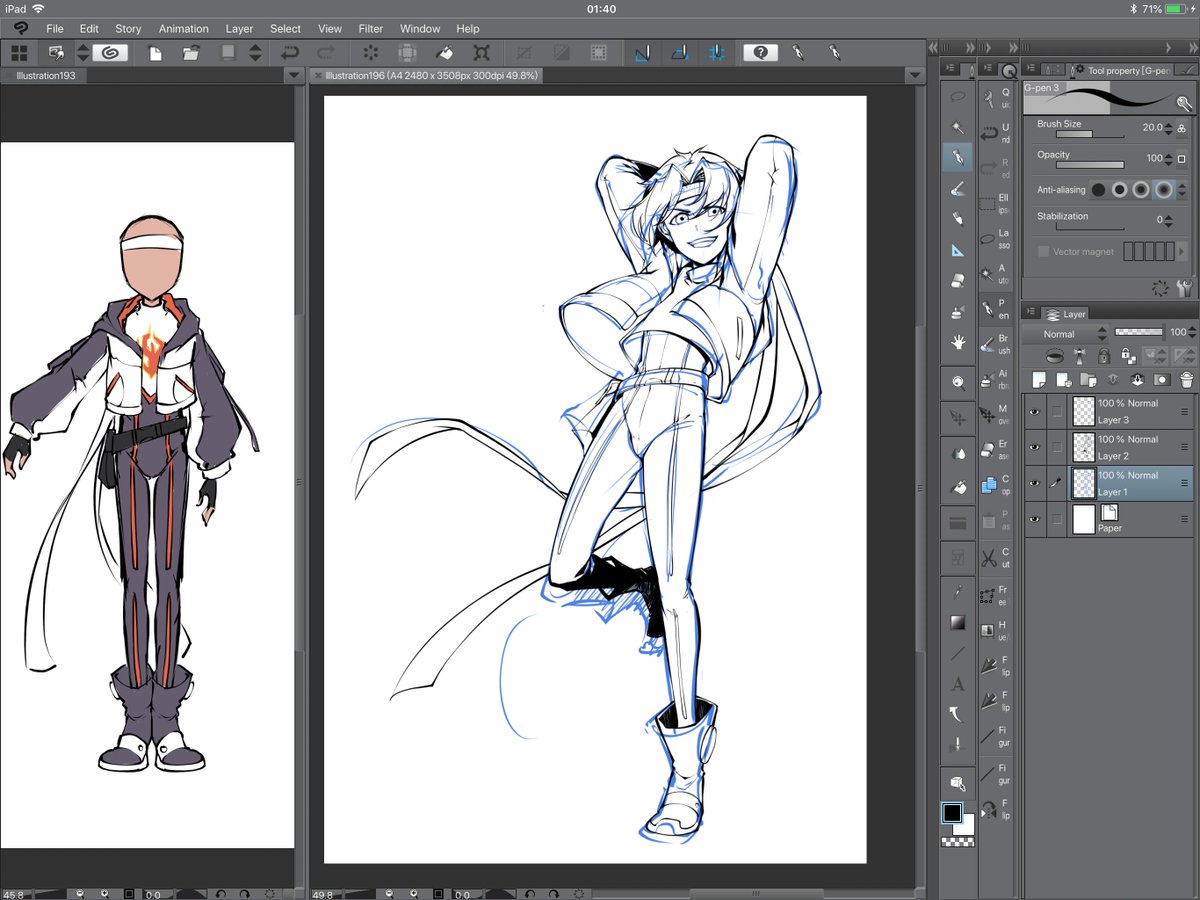1200x900 pixels.
Task: Click Copy command in quick access
Action: point(997,484)
